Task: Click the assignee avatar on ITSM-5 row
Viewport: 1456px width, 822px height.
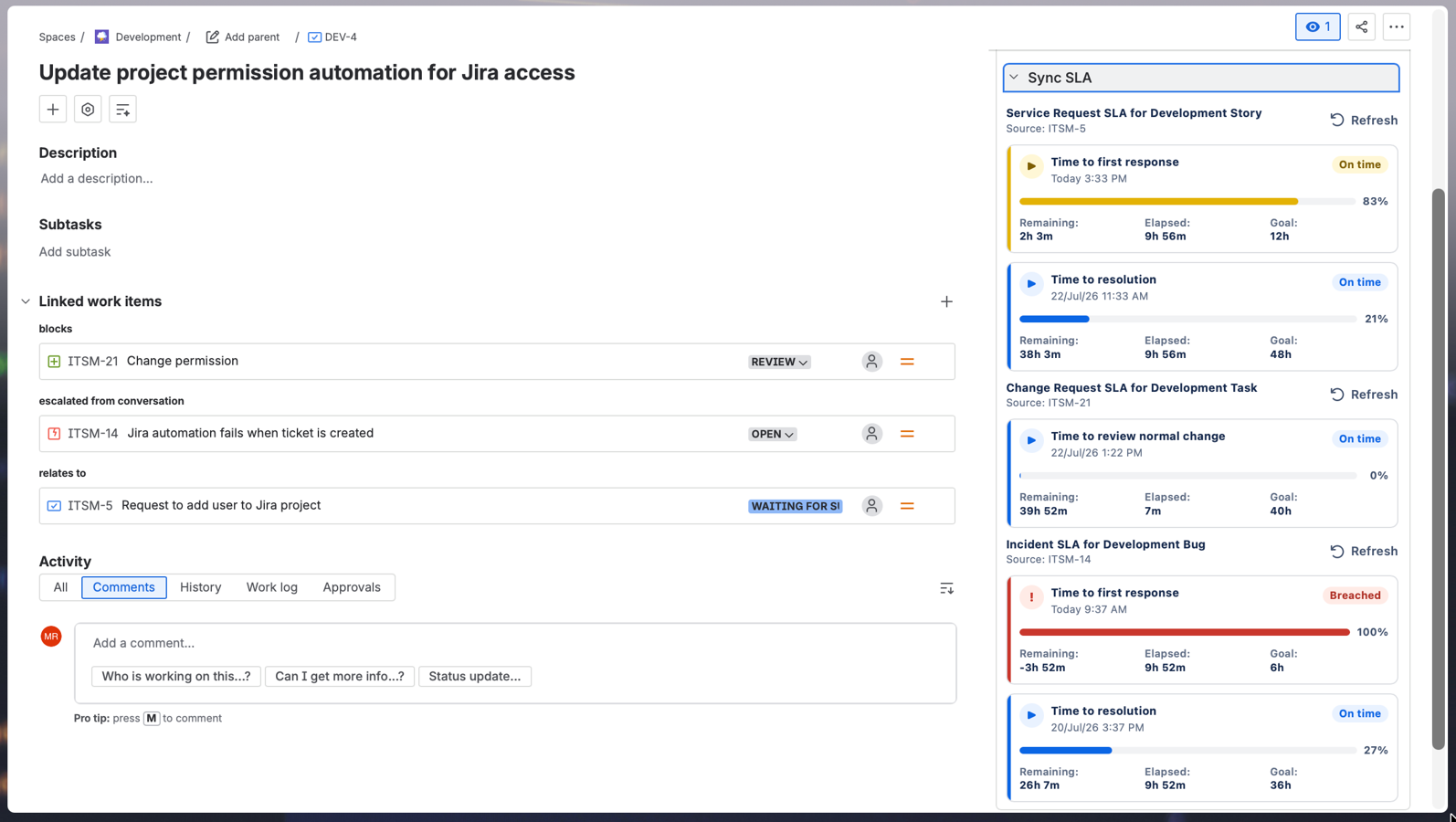Action: pyautogui.click(x=871, y=506)
